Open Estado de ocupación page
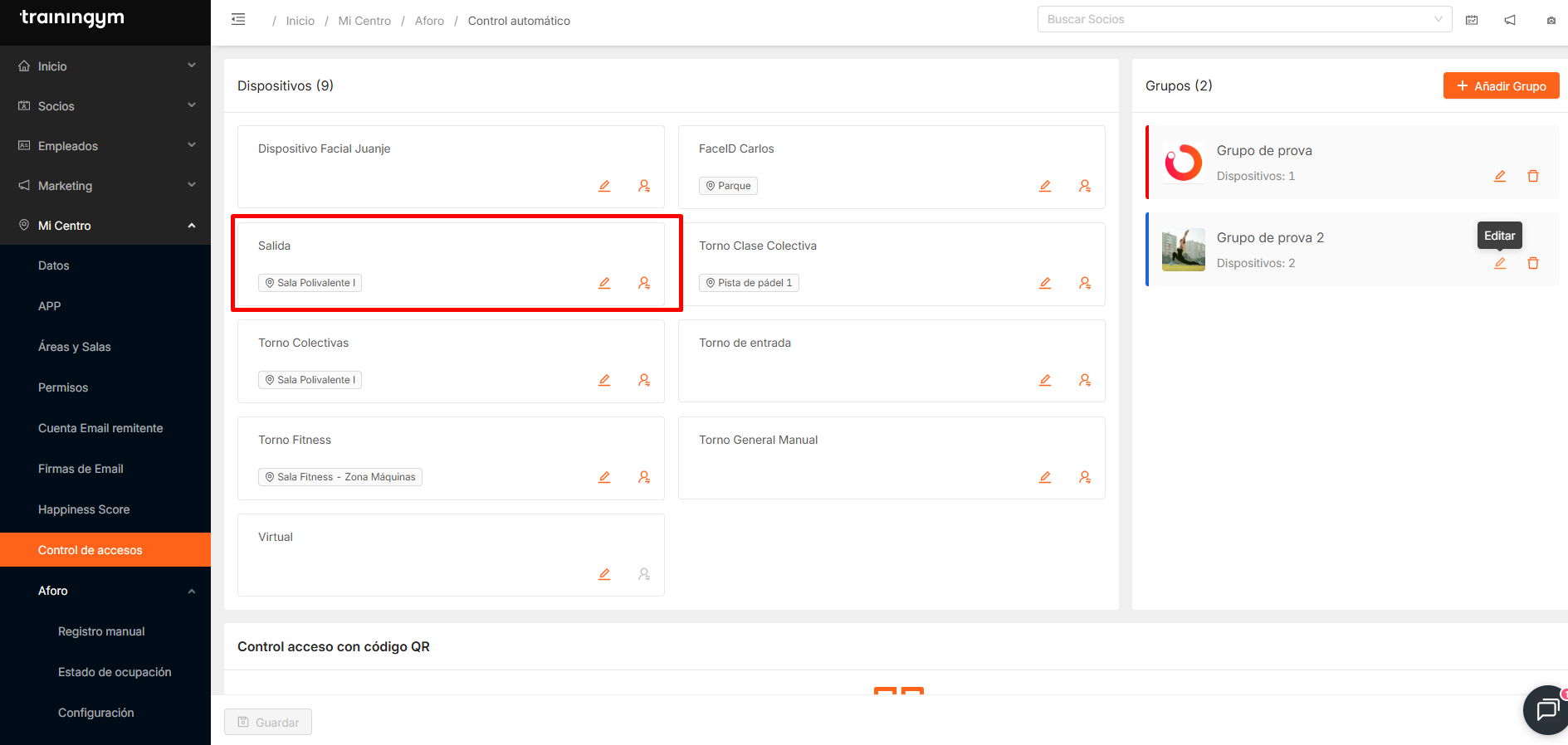The width and height of the screenshot is (1568, 745). pos(115,672)
